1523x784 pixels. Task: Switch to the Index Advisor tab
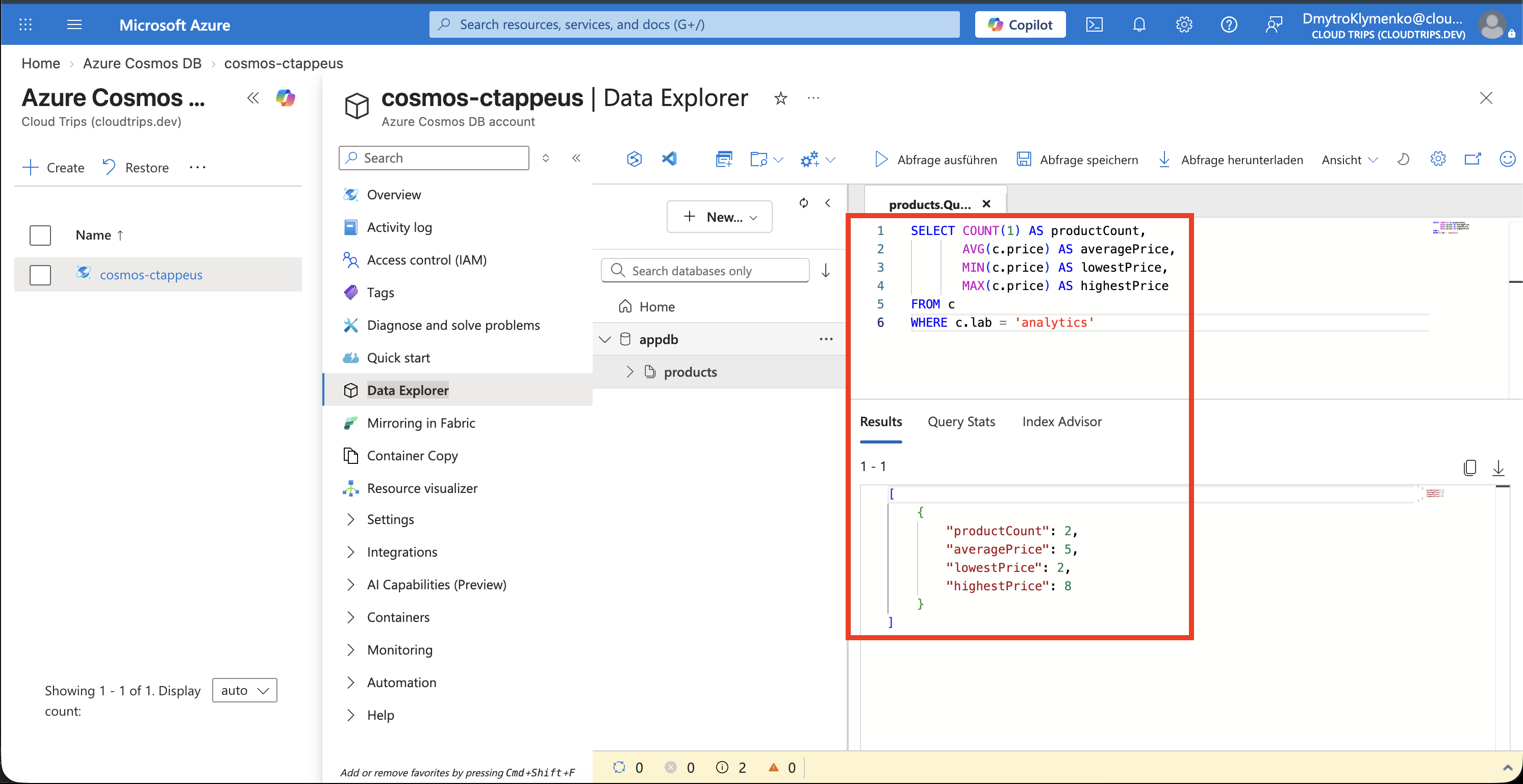point(1062,421)
